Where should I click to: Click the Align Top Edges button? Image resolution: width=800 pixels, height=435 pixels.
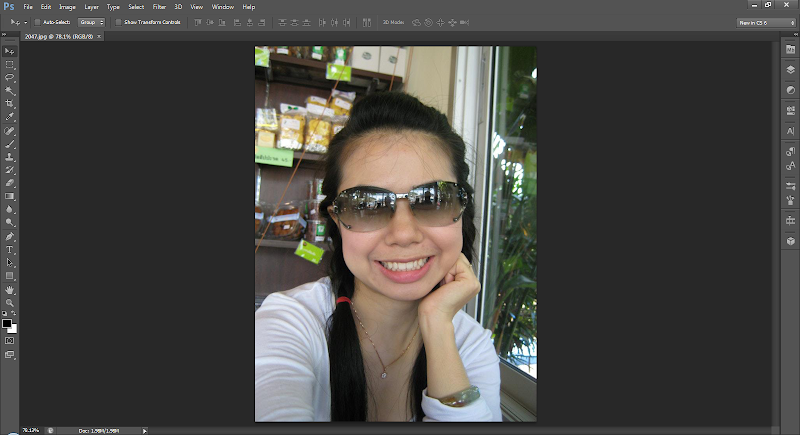[198, 22]
